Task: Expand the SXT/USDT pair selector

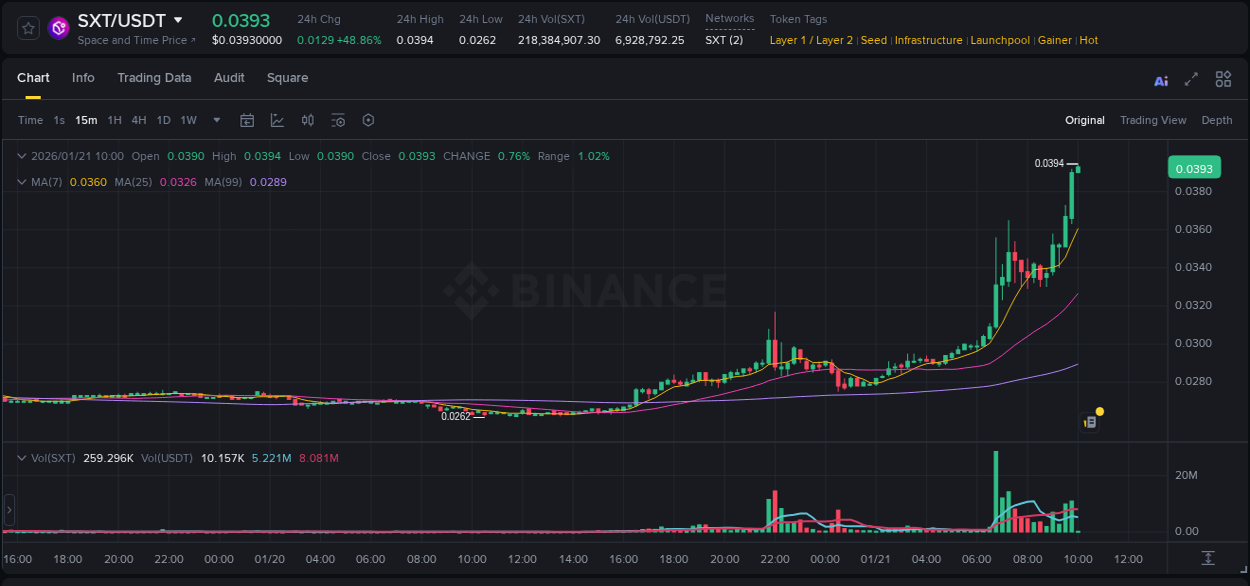Action: 178,19
